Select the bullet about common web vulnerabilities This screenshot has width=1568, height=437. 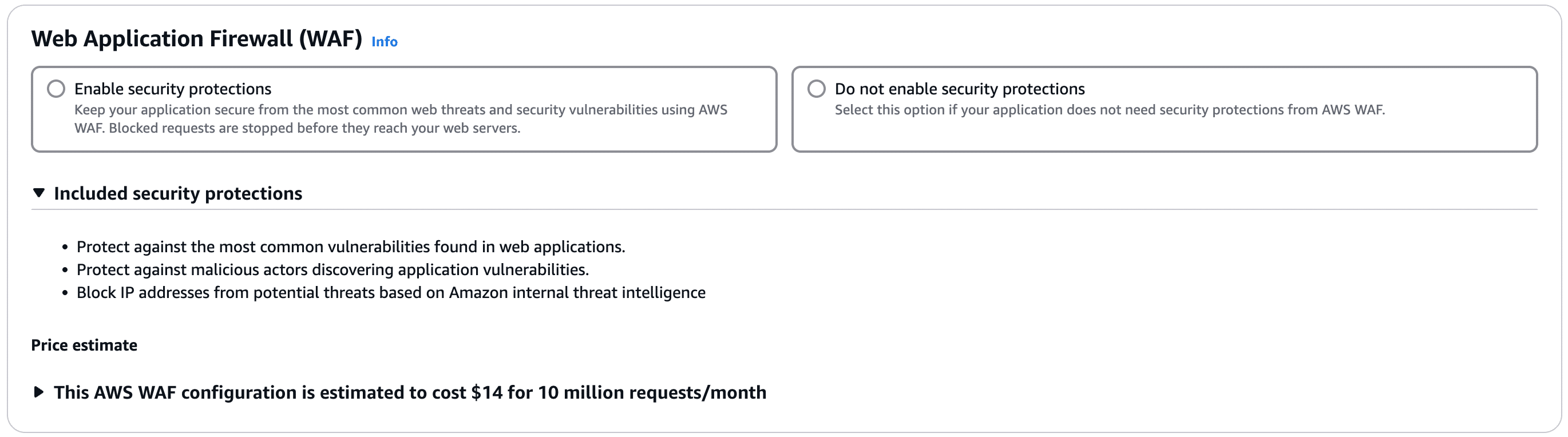(351, 247)
